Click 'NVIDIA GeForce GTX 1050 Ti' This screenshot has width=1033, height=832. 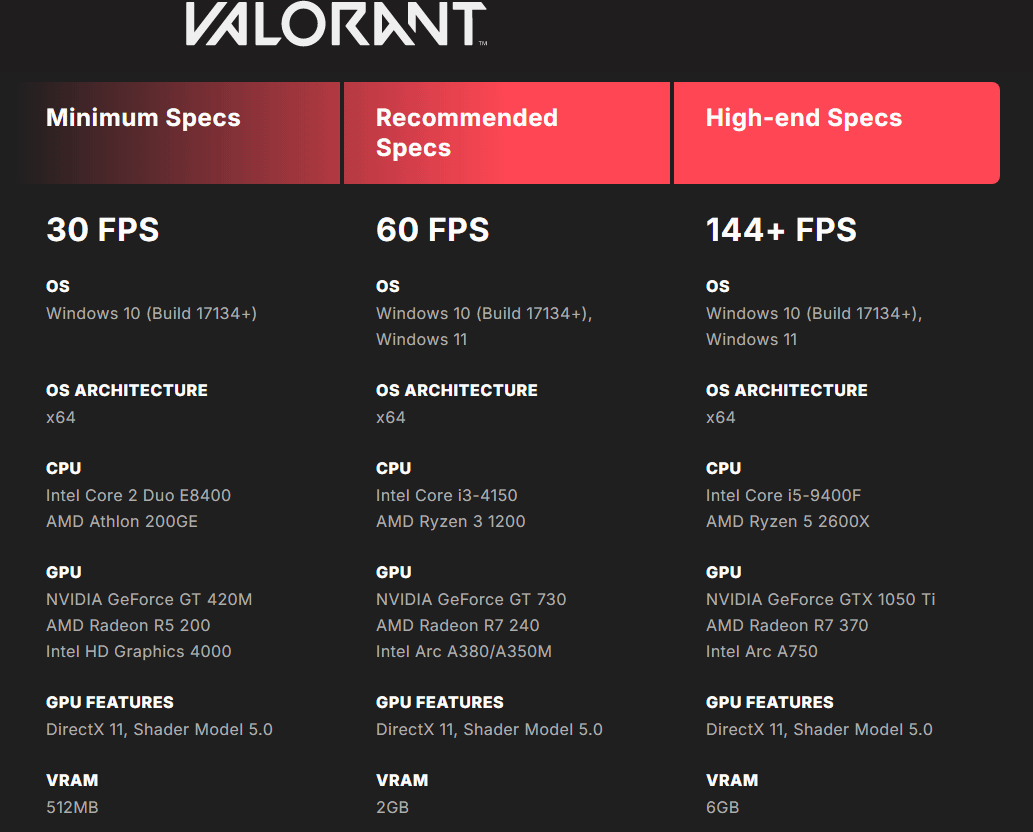821,599
